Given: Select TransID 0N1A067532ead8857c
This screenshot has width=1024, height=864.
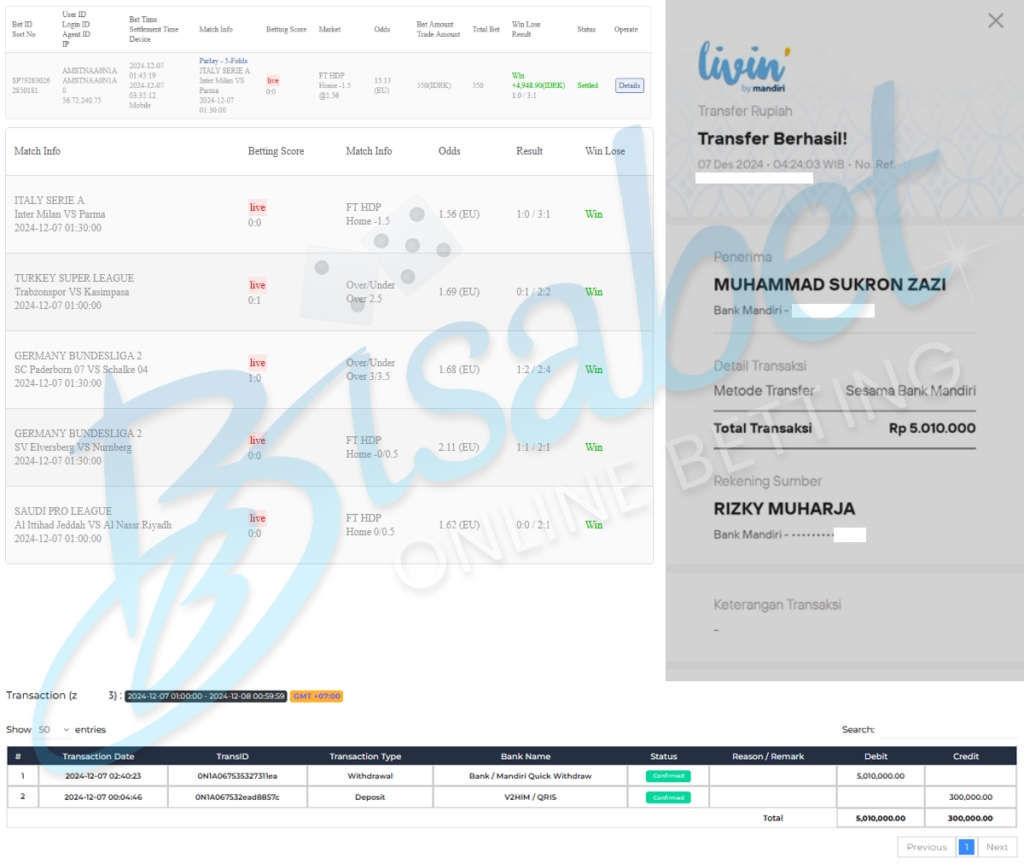Looking at the screenshot, I should coord(237,797).
